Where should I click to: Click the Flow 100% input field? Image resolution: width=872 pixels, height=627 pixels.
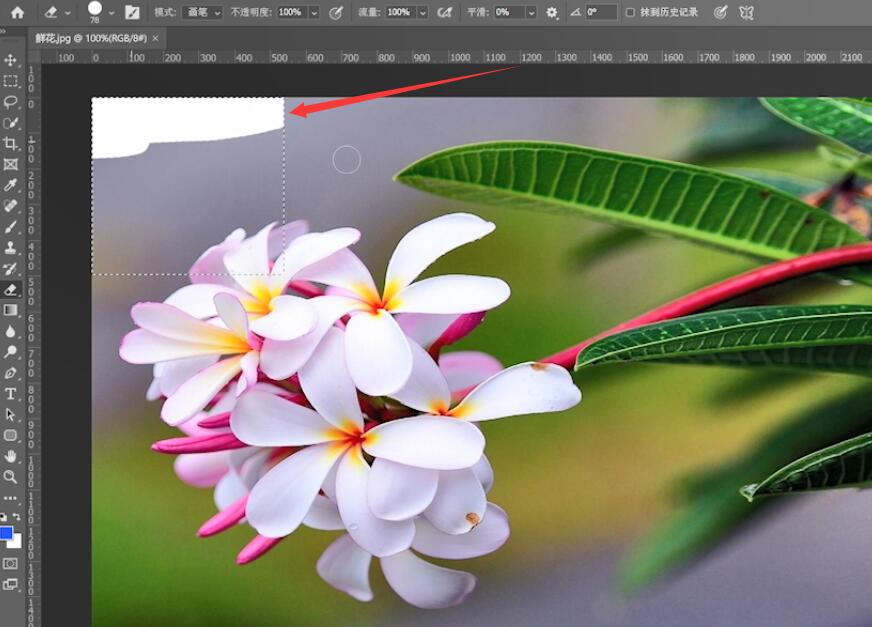pyautogui.click(x=401, y=12)
